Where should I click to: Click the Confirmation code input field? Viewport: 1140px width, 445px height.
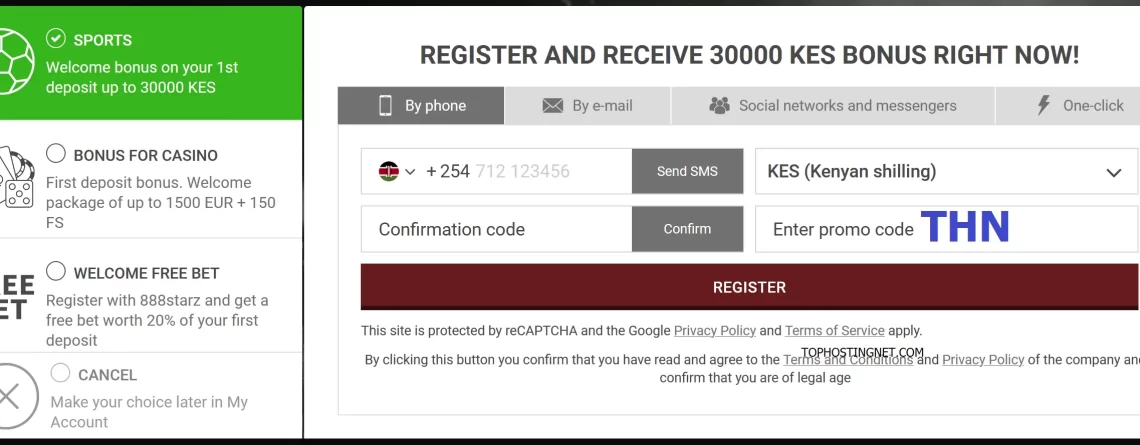tap(497, 229)
